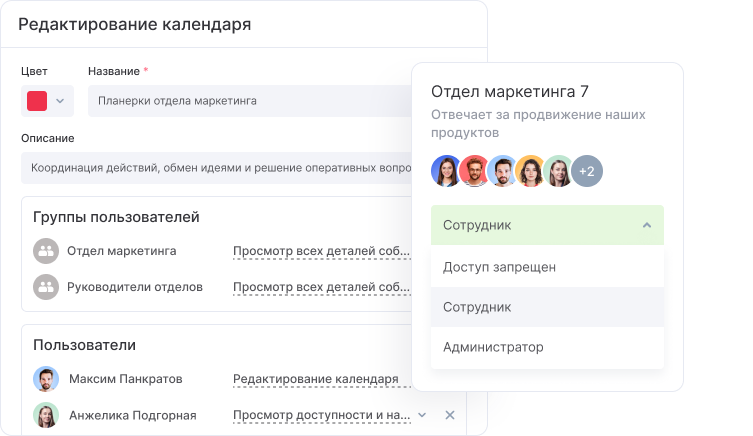
Task: Change Руководители отделов access permission link
Action: pos(320,287)
